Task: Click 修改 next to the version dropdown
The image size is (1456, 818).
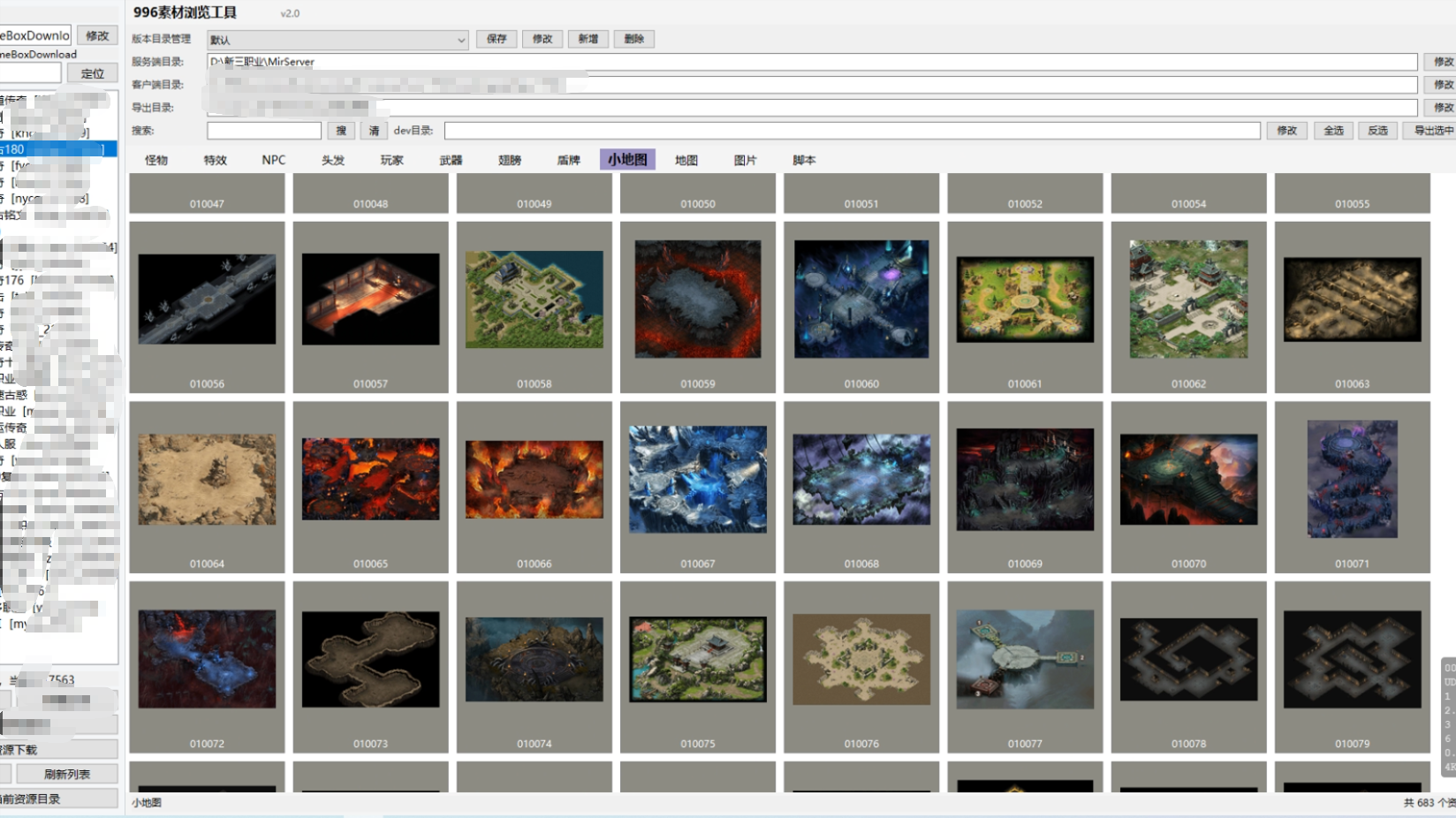Action: pyautogui.click(x=542, y=39)
